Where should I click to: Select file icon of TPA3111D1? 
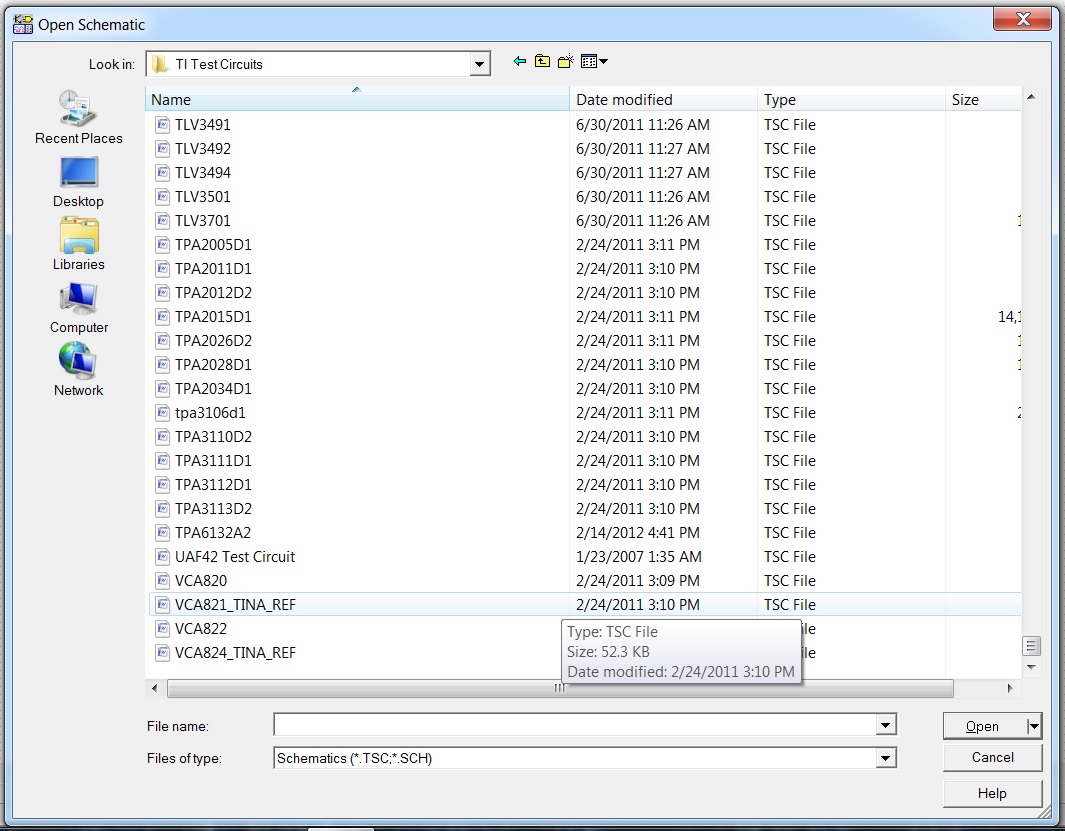(162, 461)
